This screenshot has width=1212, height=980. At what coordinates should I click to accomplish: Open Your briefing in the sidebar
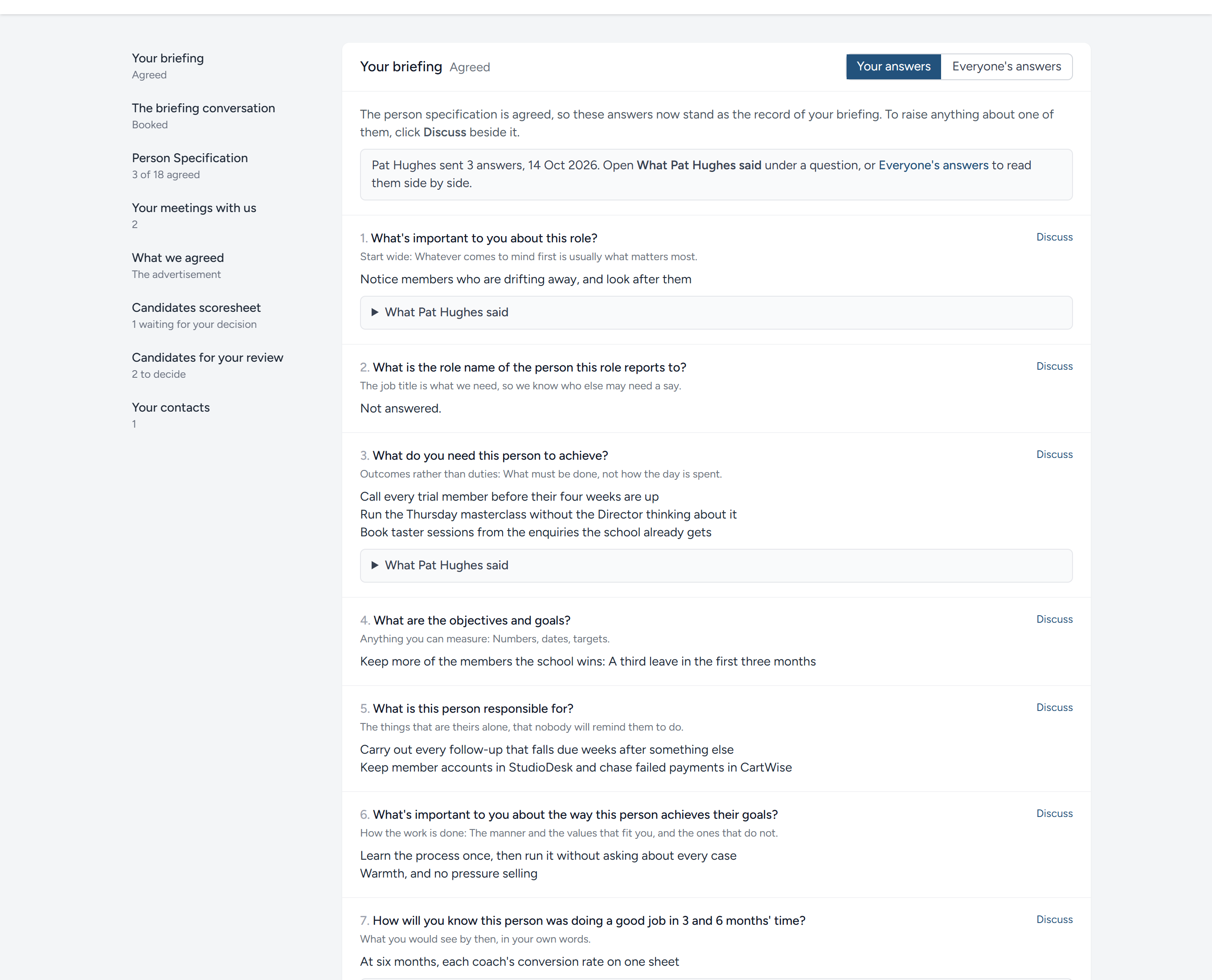[168, 65]
